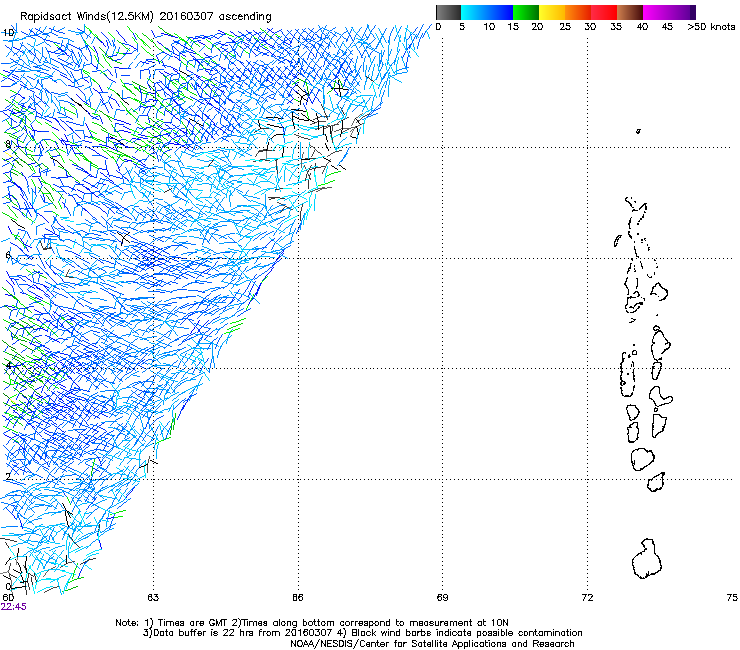
Task: Click the longitude label 75
Action: point(732,598)
